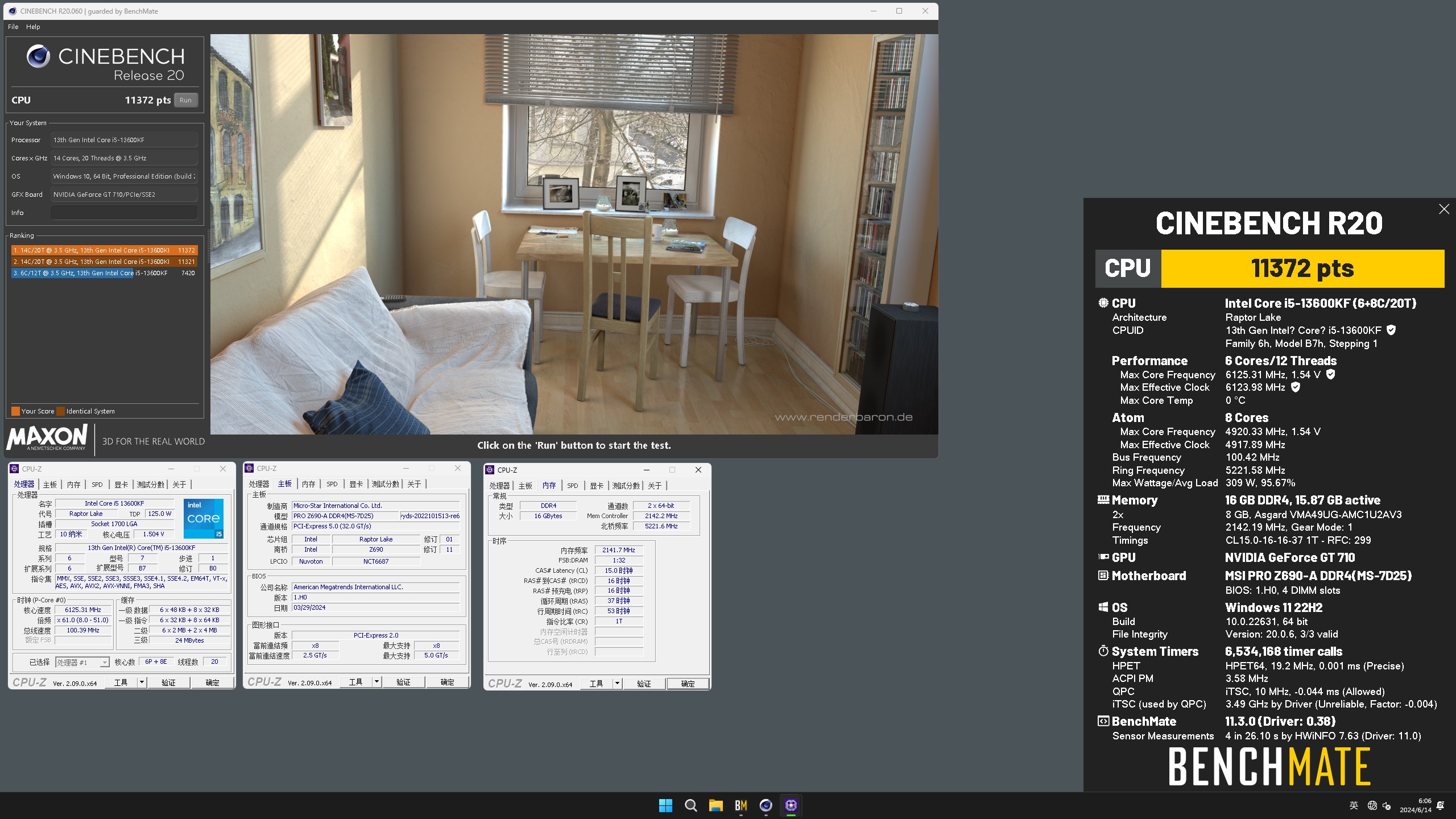Open the Windows Start menu
Image resolution: width=1456 pixels, height=819 pixels.
665,805
